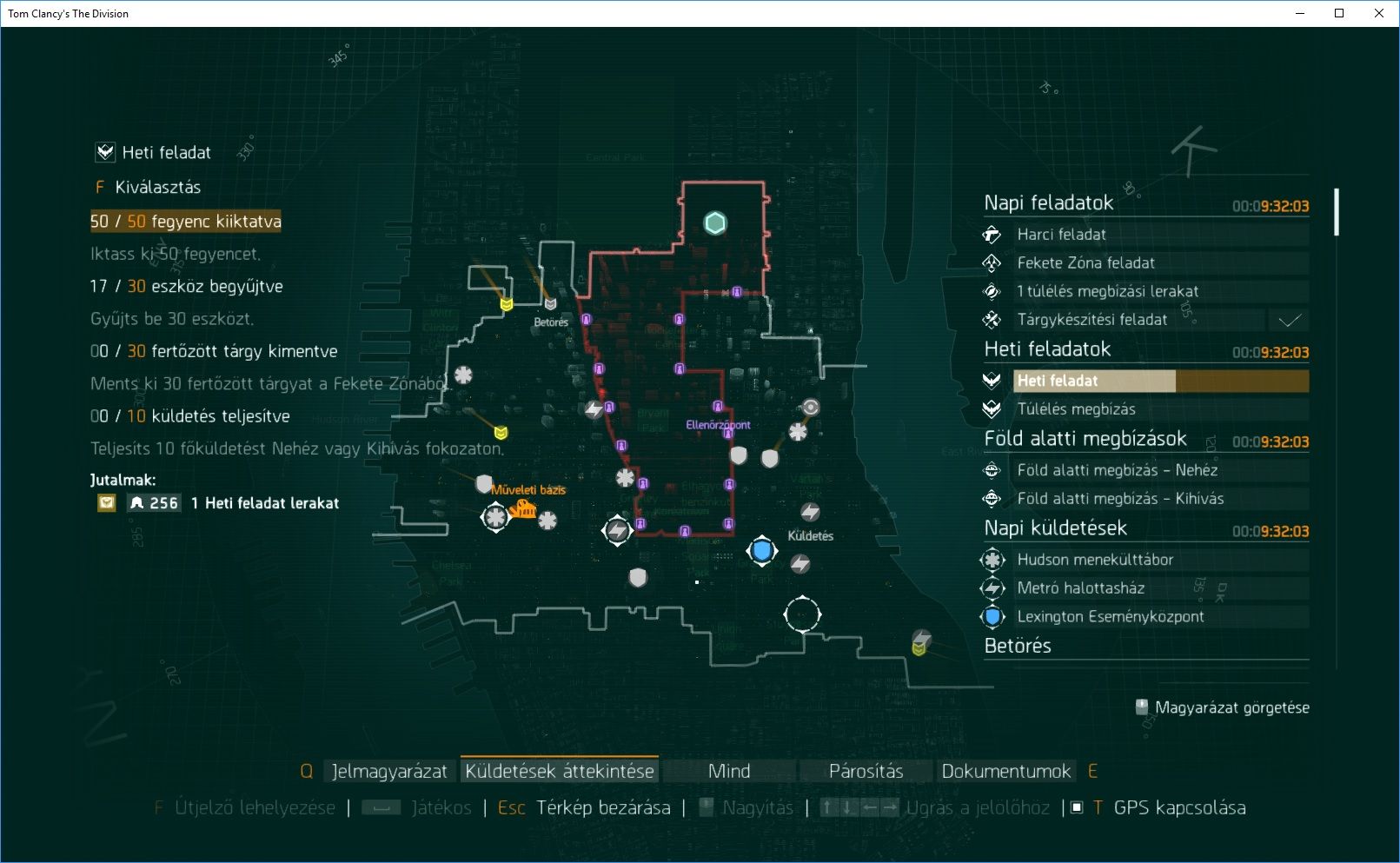Click the Lexington Eseményközpont blue shield icon
1400x863 pixels.
[x=992, y=617]
